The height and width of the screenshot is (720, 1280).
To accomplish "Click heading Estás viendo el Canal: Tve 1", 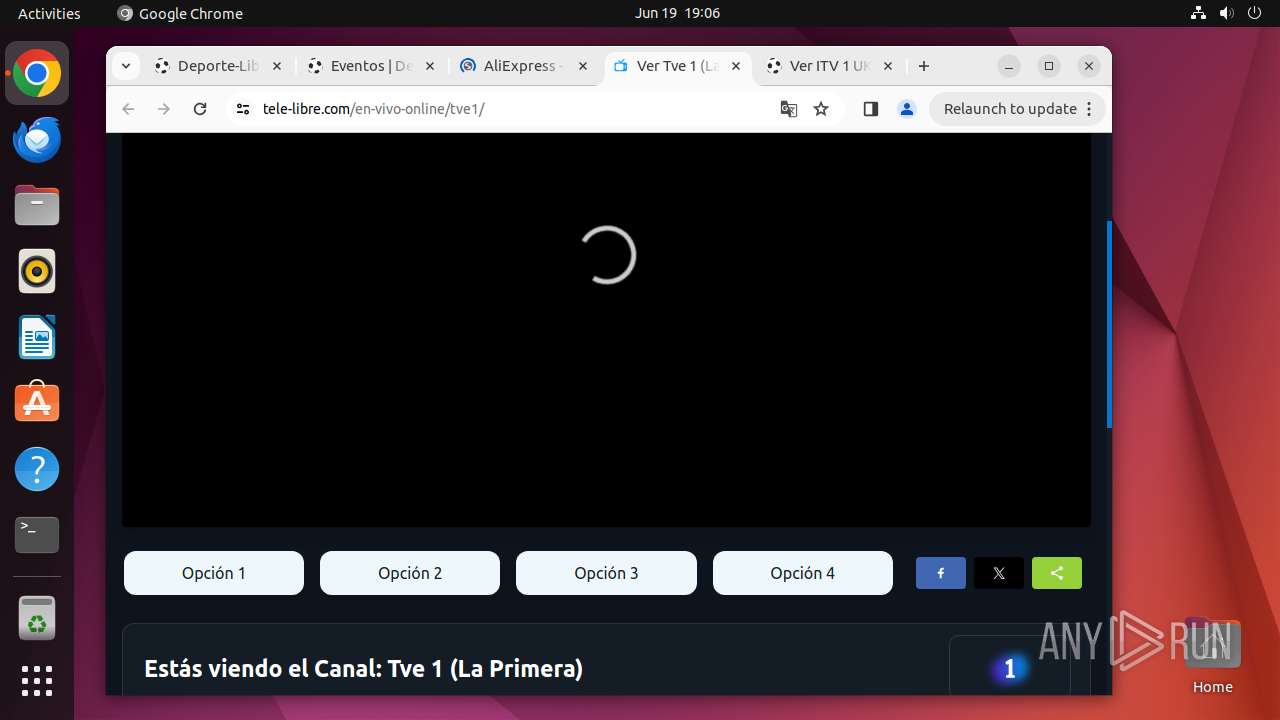I will coord(363,668).
